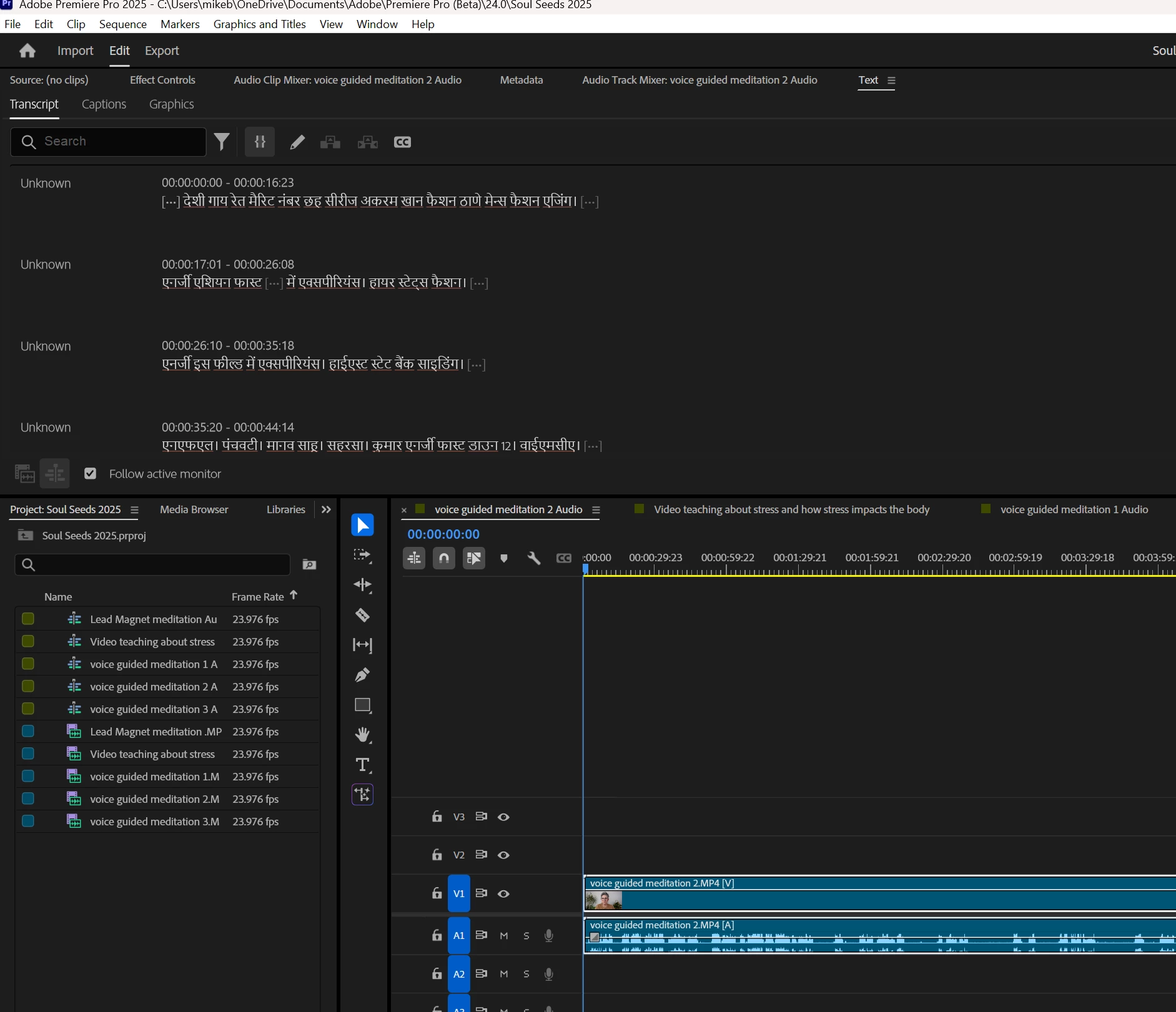Toggle visibility eye for track V2
The image size is (1176, 1012).
click(503, 855)
